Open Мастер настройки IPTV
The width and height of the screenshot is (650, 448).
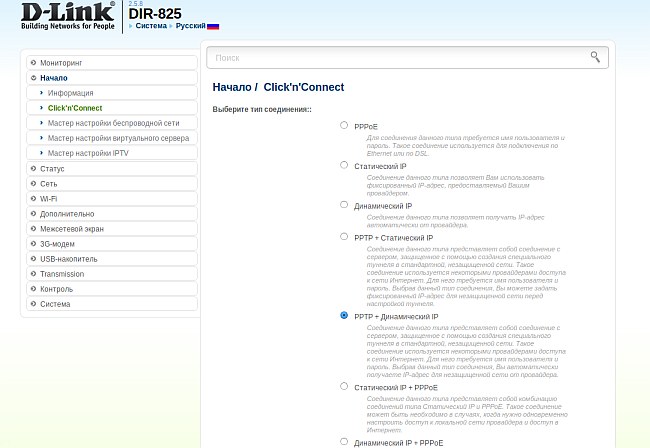click(x=112, y=153)
